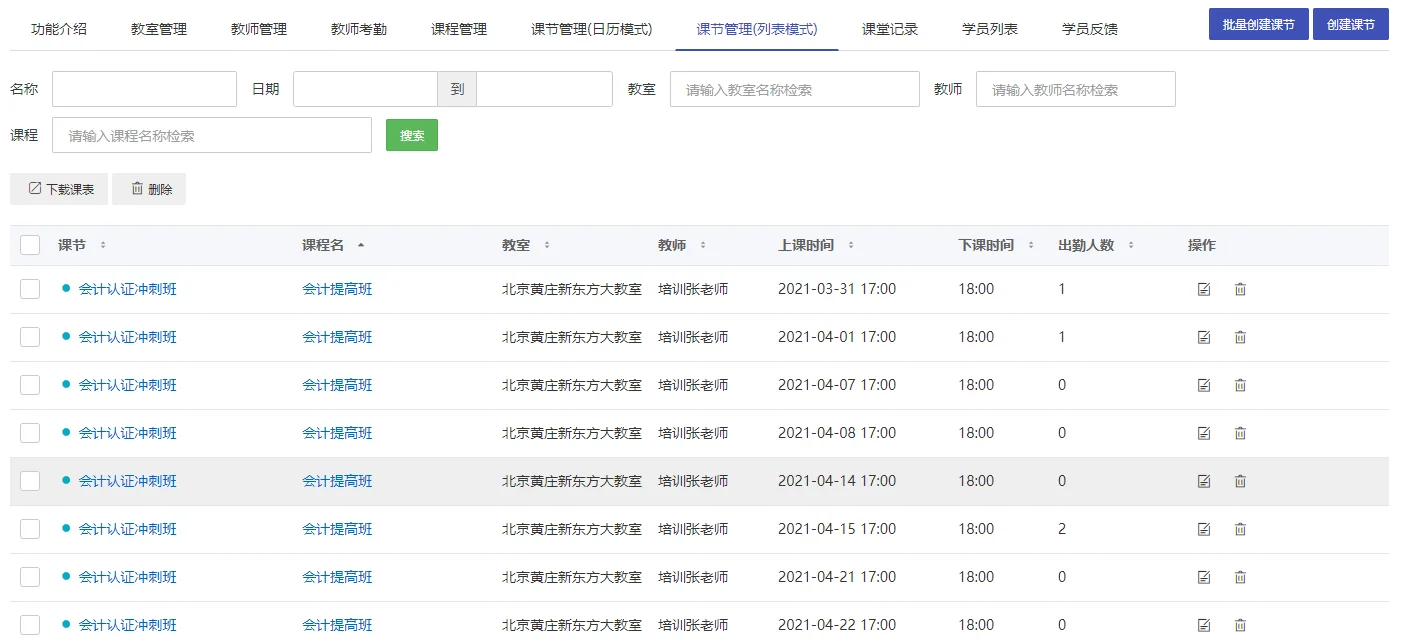Edit the 2021-04-22 17:00 lesson
Viewport: 1409px width, 644px height.
point(1204,626)
